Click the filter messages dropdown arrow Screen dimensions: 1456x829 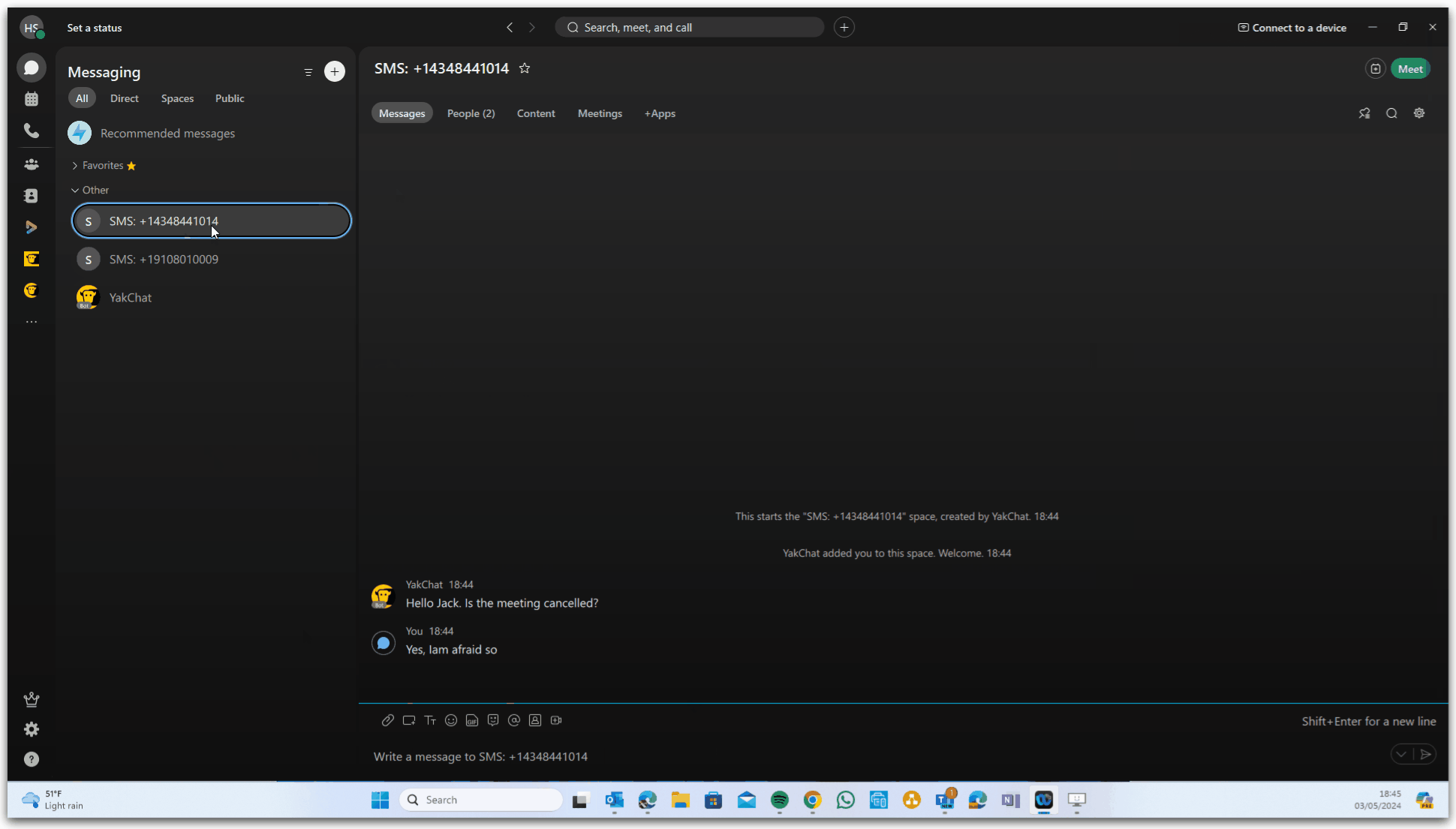tap(308, 71)
